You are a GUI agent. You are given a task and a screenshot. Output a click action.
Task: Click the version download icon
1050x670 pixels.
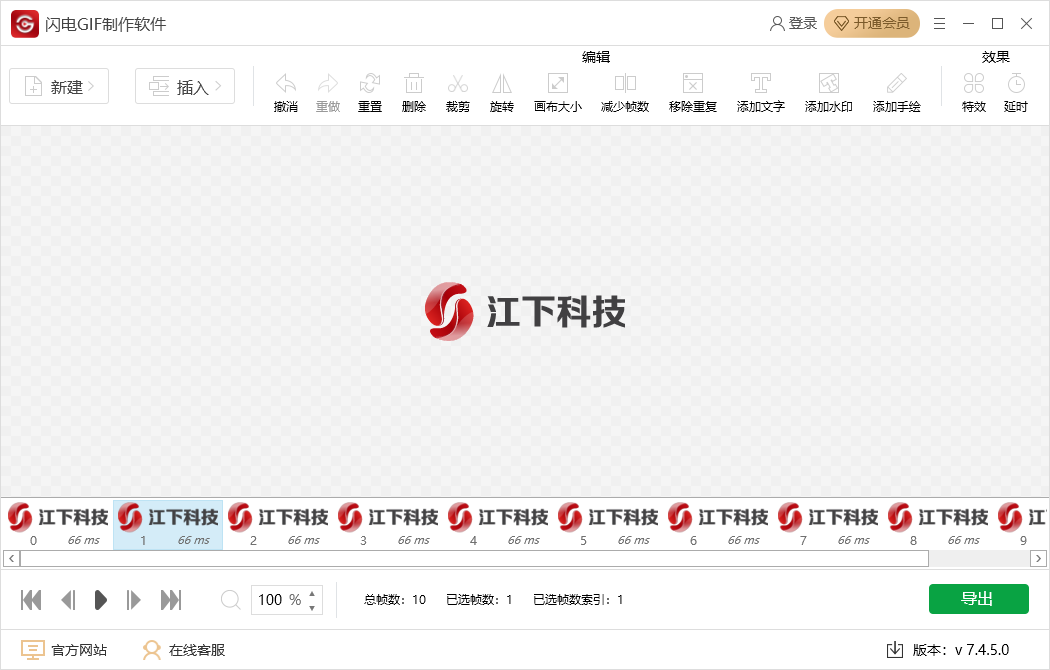[895, 649]
